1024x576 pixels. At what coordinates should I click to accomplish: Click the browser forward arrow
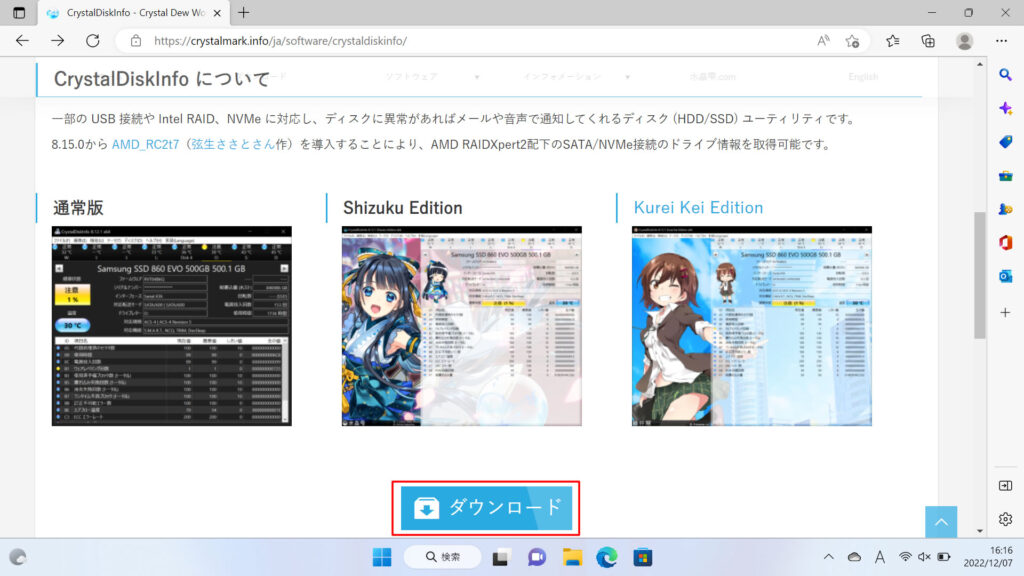57,40
